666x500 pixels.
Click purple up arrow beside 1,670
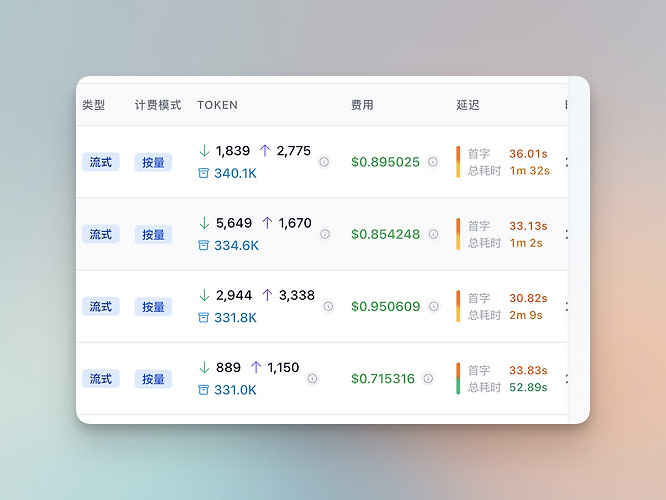click(267, 223)
